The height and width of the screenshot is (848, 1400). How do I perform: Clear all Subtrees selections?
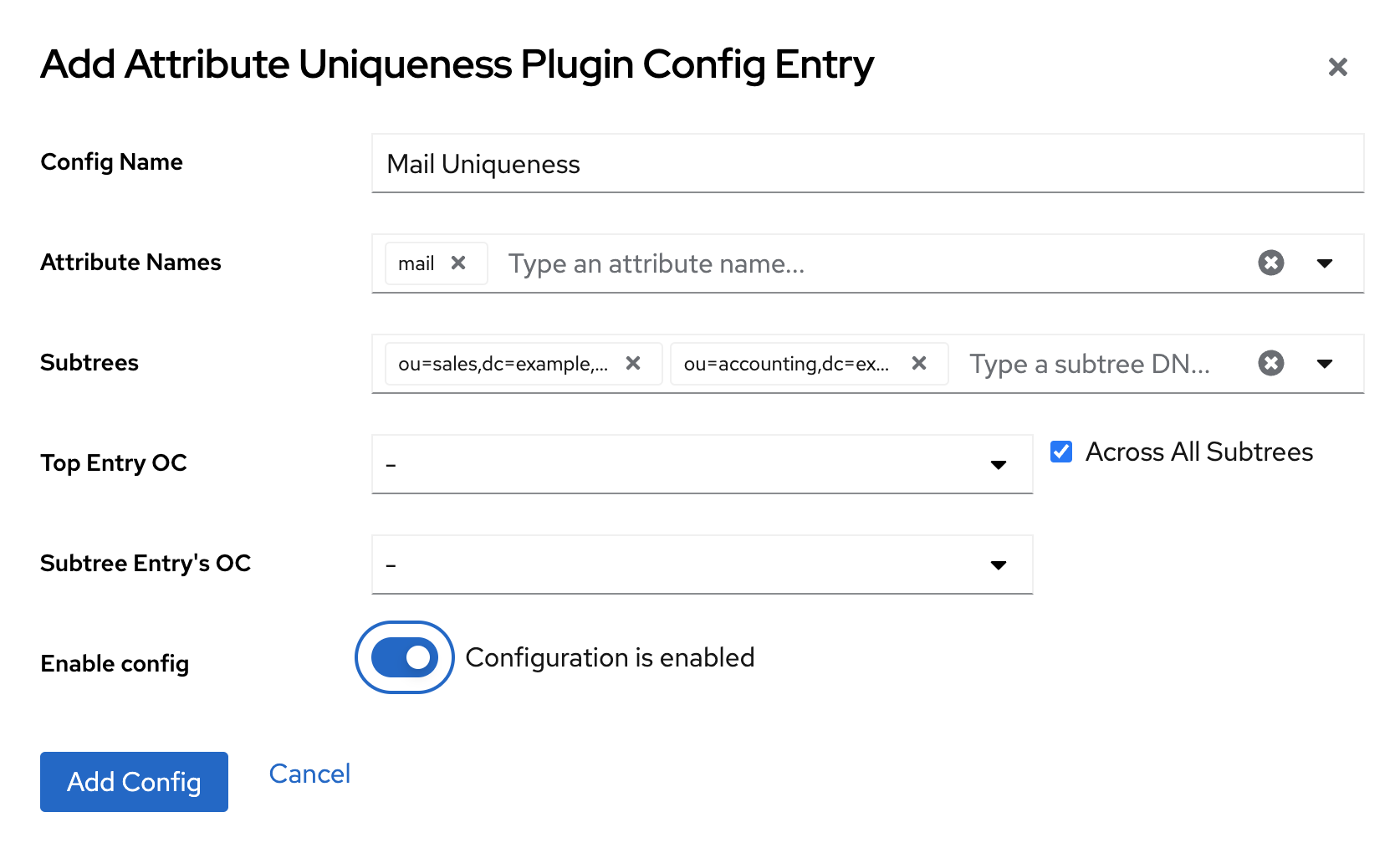pyautogui.click(x=1270, y=364)
